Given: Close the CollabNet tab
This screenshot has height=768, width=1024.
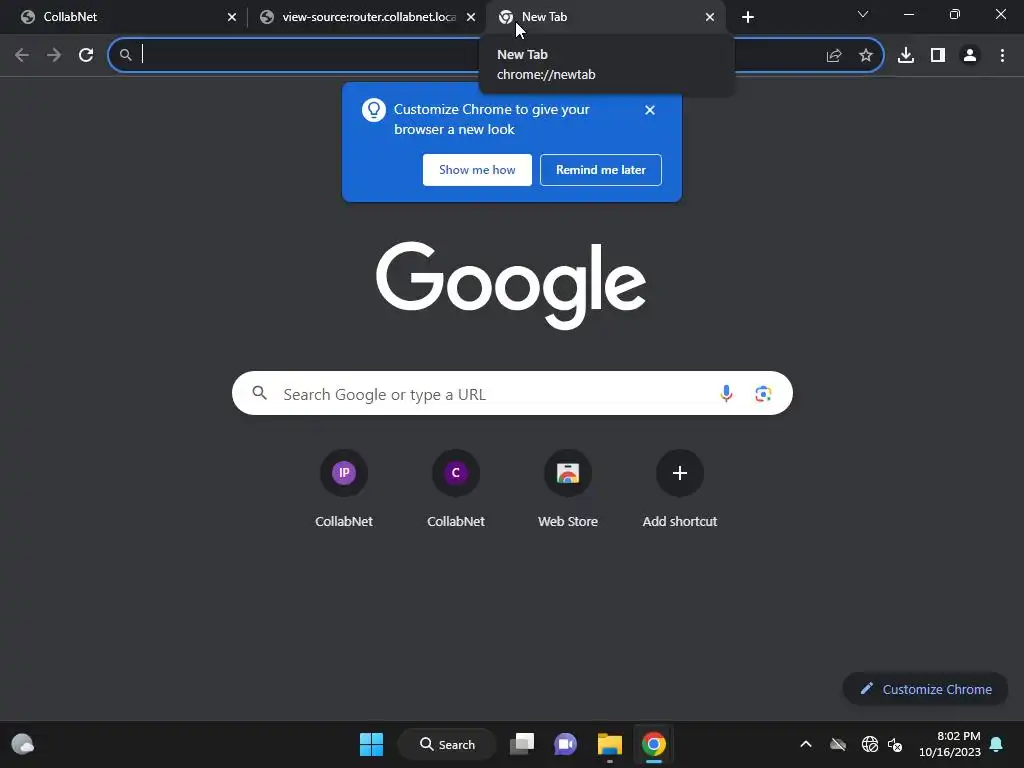Looking at the screenshot, I should (232, 17).
